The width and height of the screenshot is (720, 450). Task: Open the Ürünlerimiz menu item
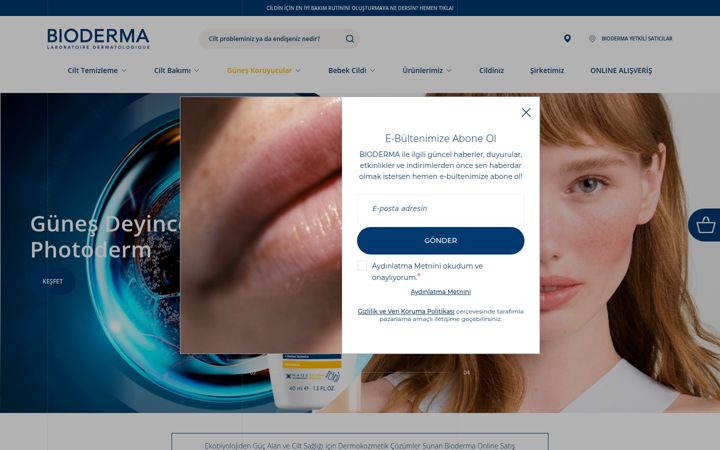click(x=422, y=70)
